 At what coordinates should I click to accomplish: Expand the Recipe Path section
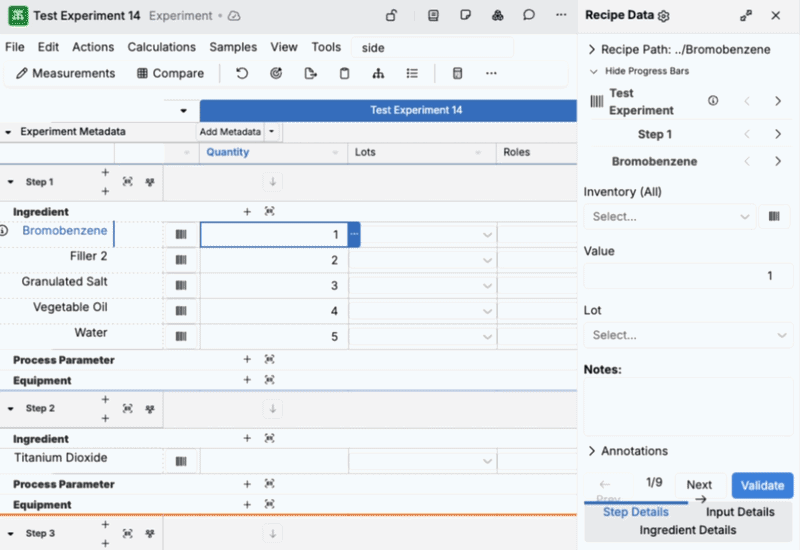[x=592, y=50]
